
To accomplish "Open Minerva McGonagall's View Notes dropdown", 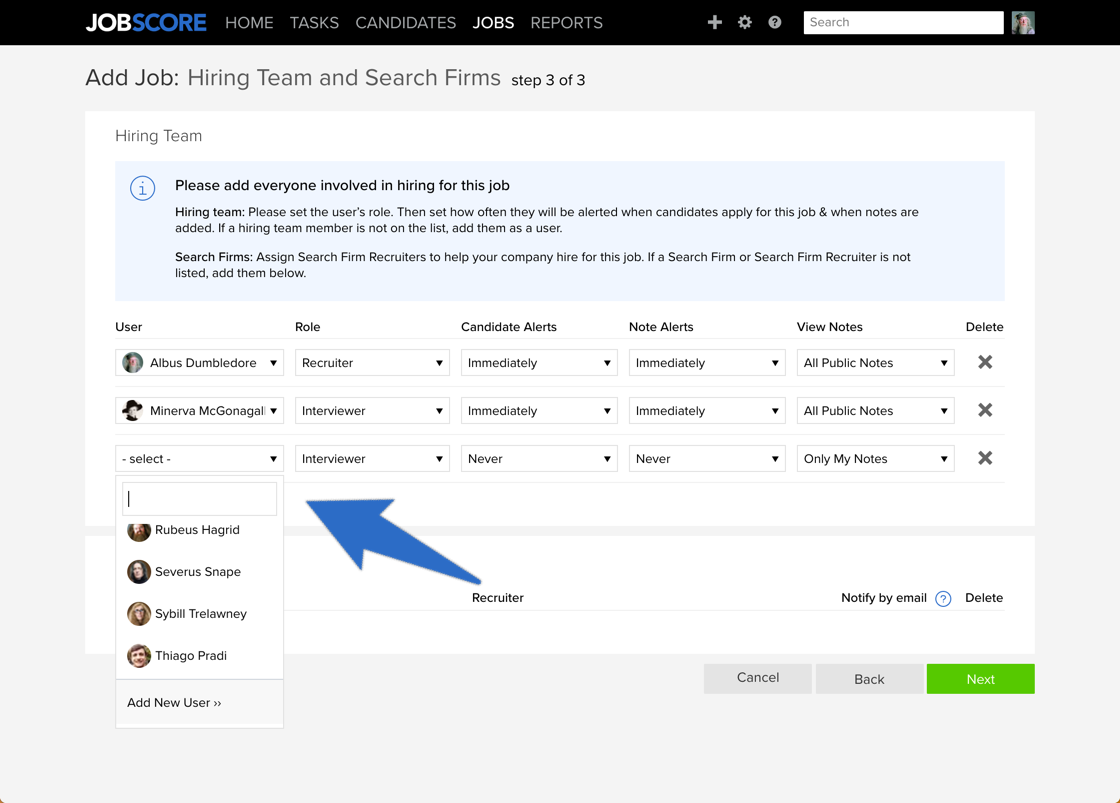I will tap(876, 410).
